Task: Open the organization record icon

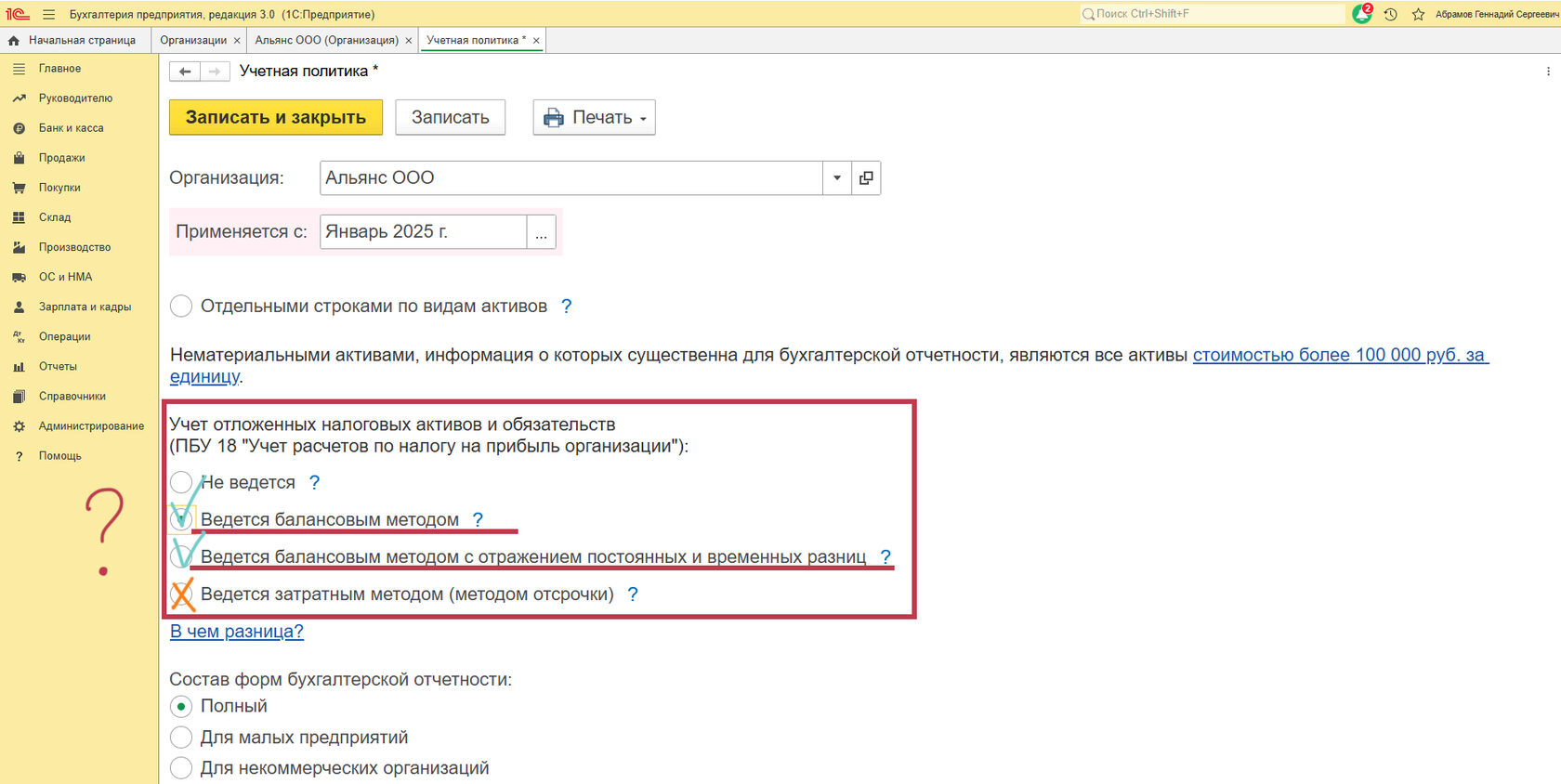Action: click(866, 178)
